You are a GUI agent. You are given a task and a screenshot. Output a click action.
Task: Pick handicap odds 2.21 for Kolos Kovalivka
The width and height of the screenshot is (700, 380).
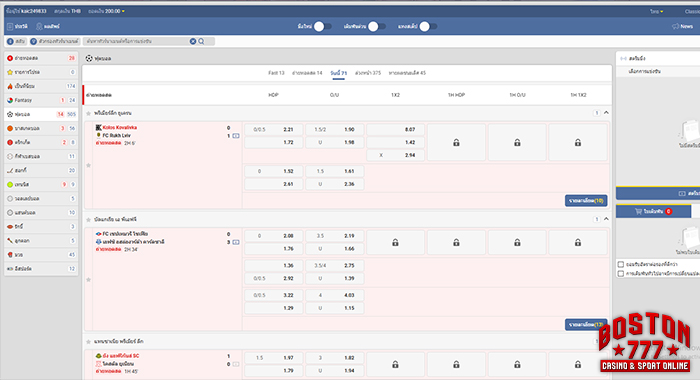click(274, 129)
